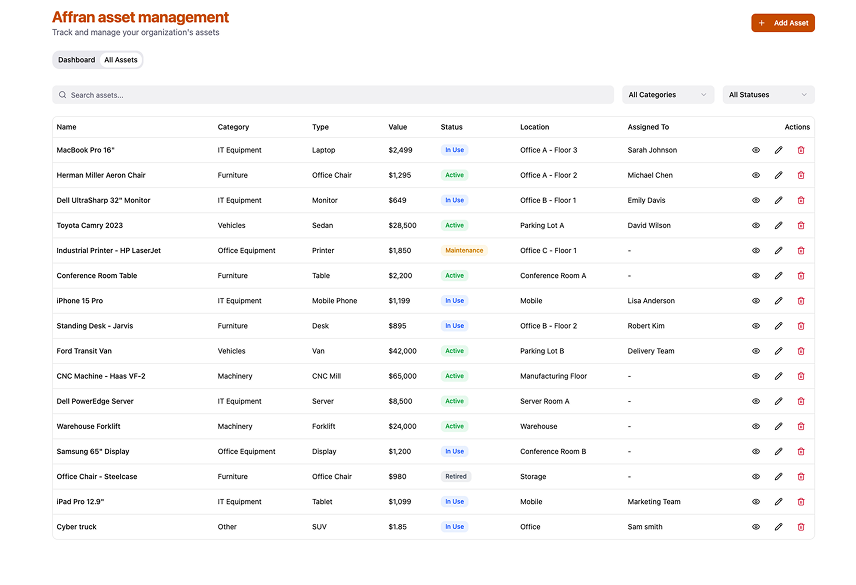Image resolution: width=856 pixels, height=585 pixels.
Task: Click the Maintenance status badge
Action: tap(464, 251)
